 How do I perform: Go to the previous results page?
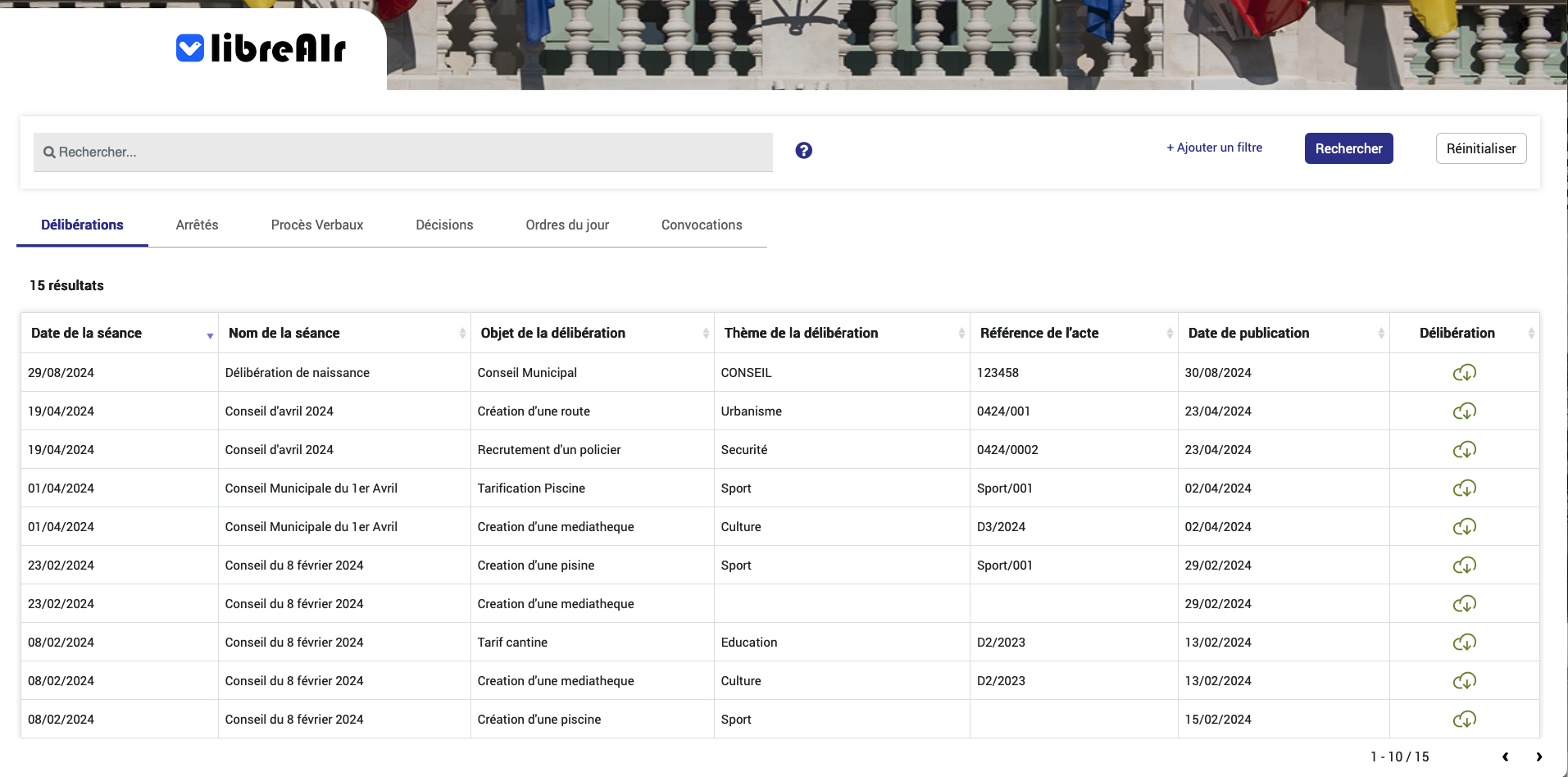pyautogui.click(x=1505, y=757)
